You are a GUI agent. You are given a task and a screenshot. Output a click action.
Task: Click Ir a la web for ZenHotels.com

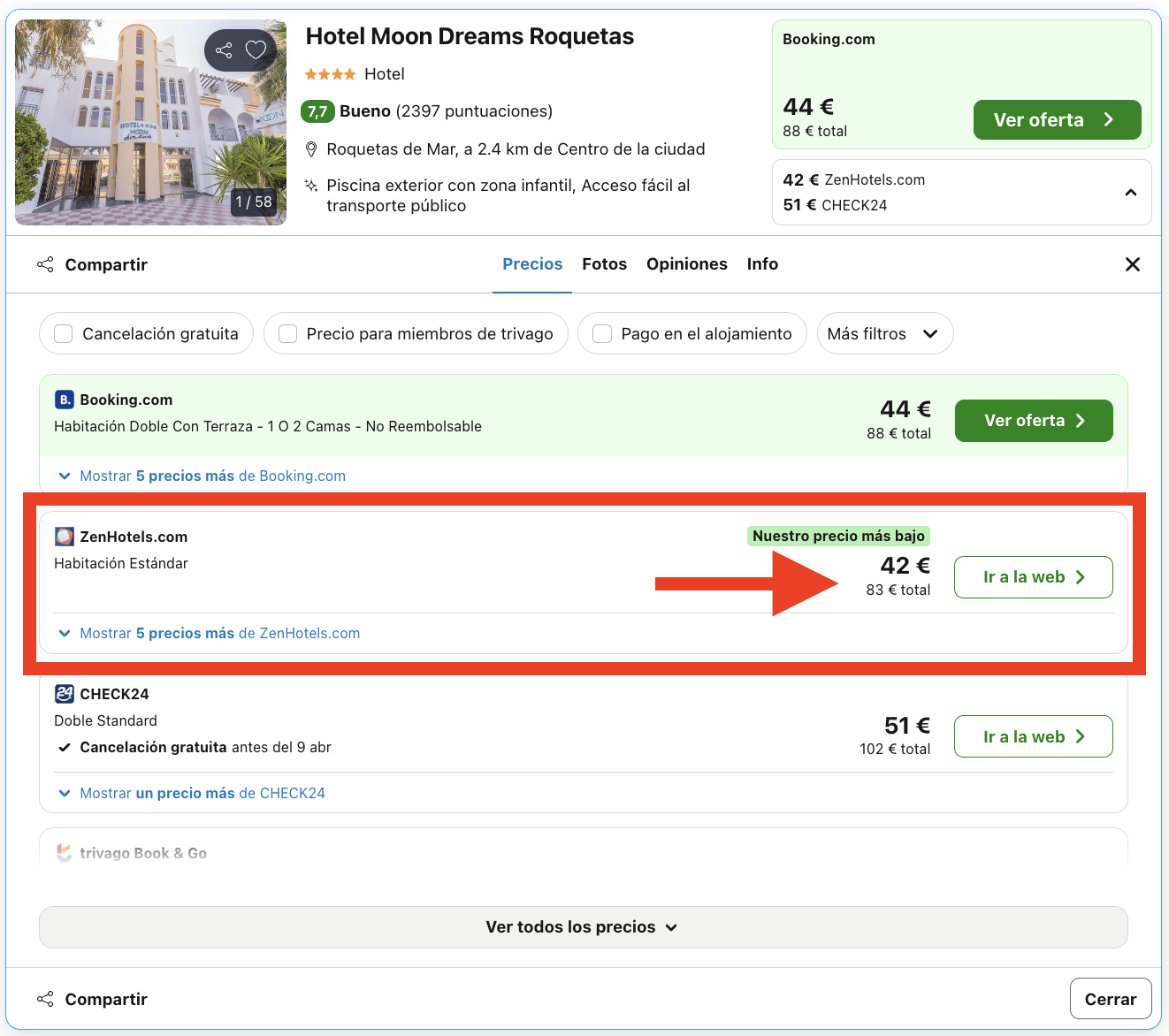pos(1034,577)
